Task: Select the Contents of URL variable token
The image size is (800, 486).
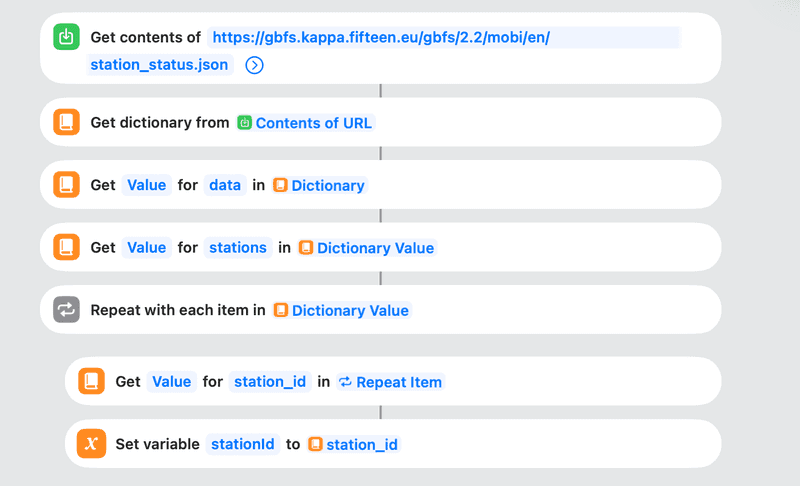Action: pyautogui.click(x=304, y=123)
